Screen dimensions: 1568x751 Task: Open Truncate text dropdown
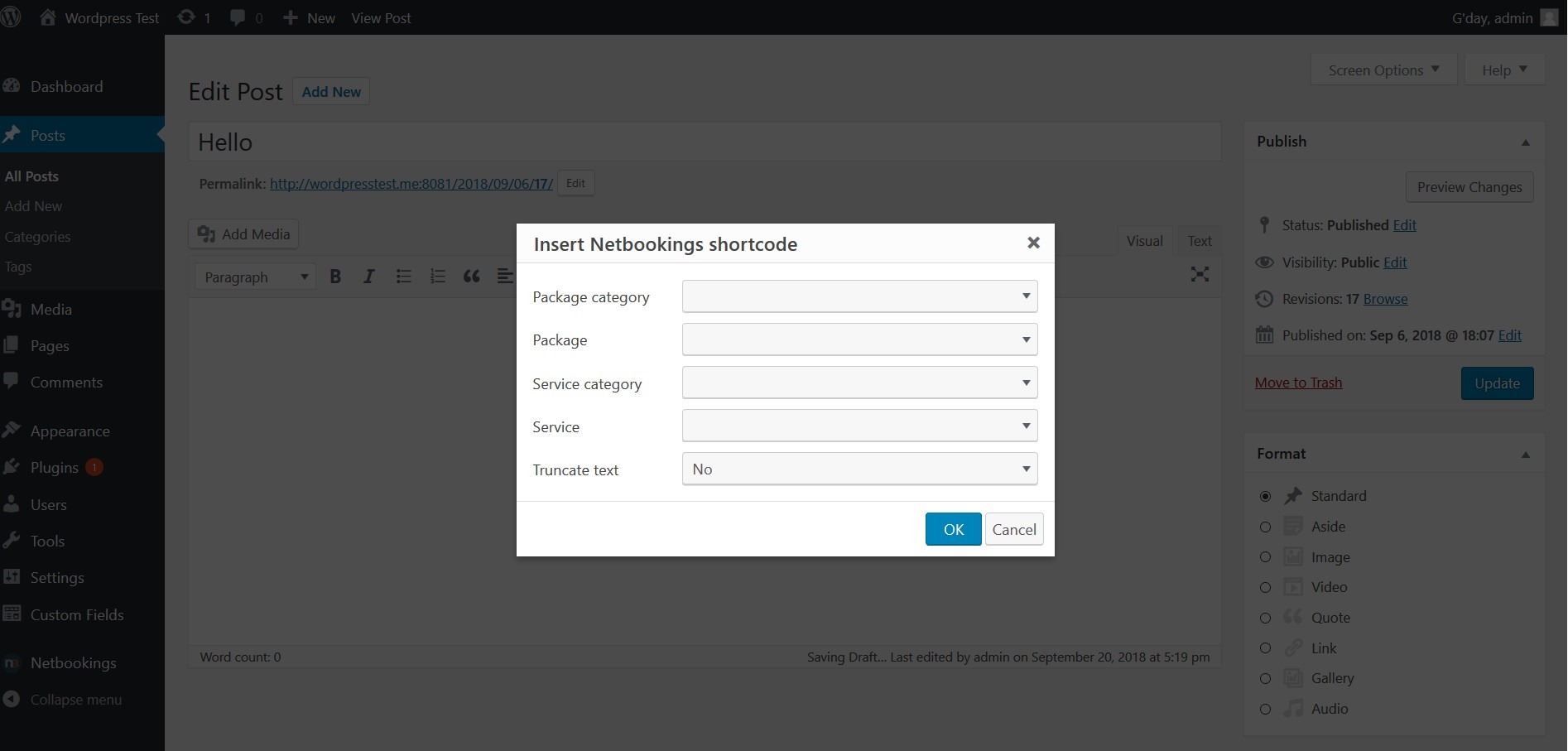click(859, 469)
